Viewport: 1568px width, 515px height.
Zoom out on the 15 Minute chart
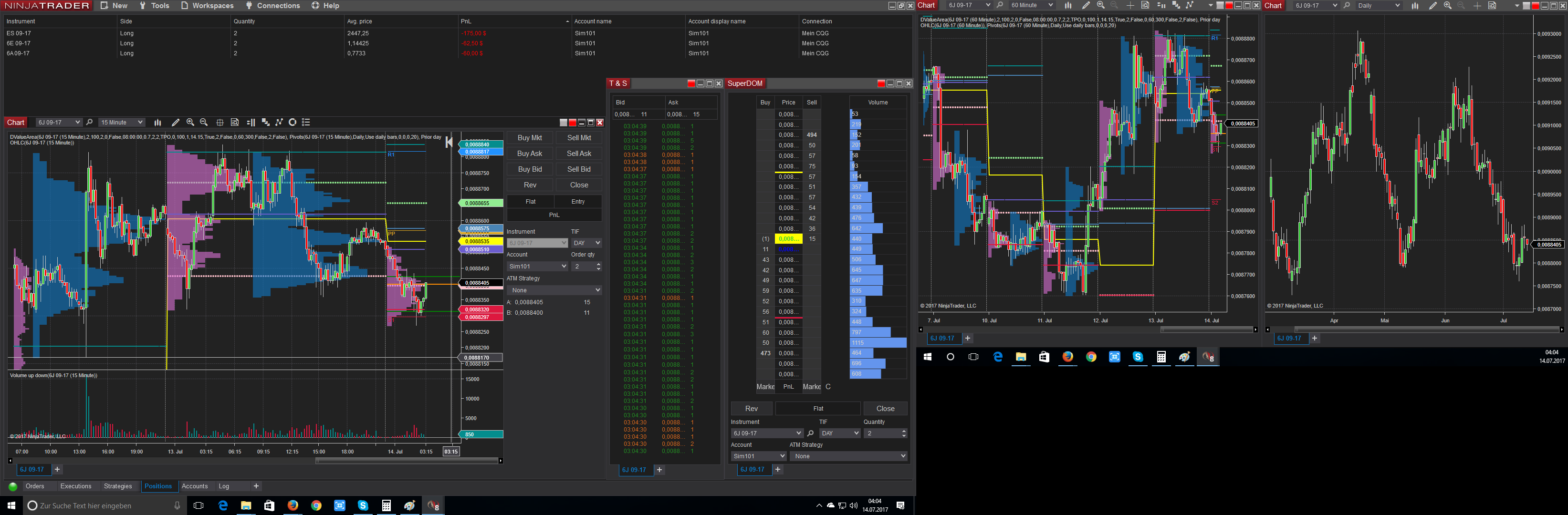click(x=204, y=122)
